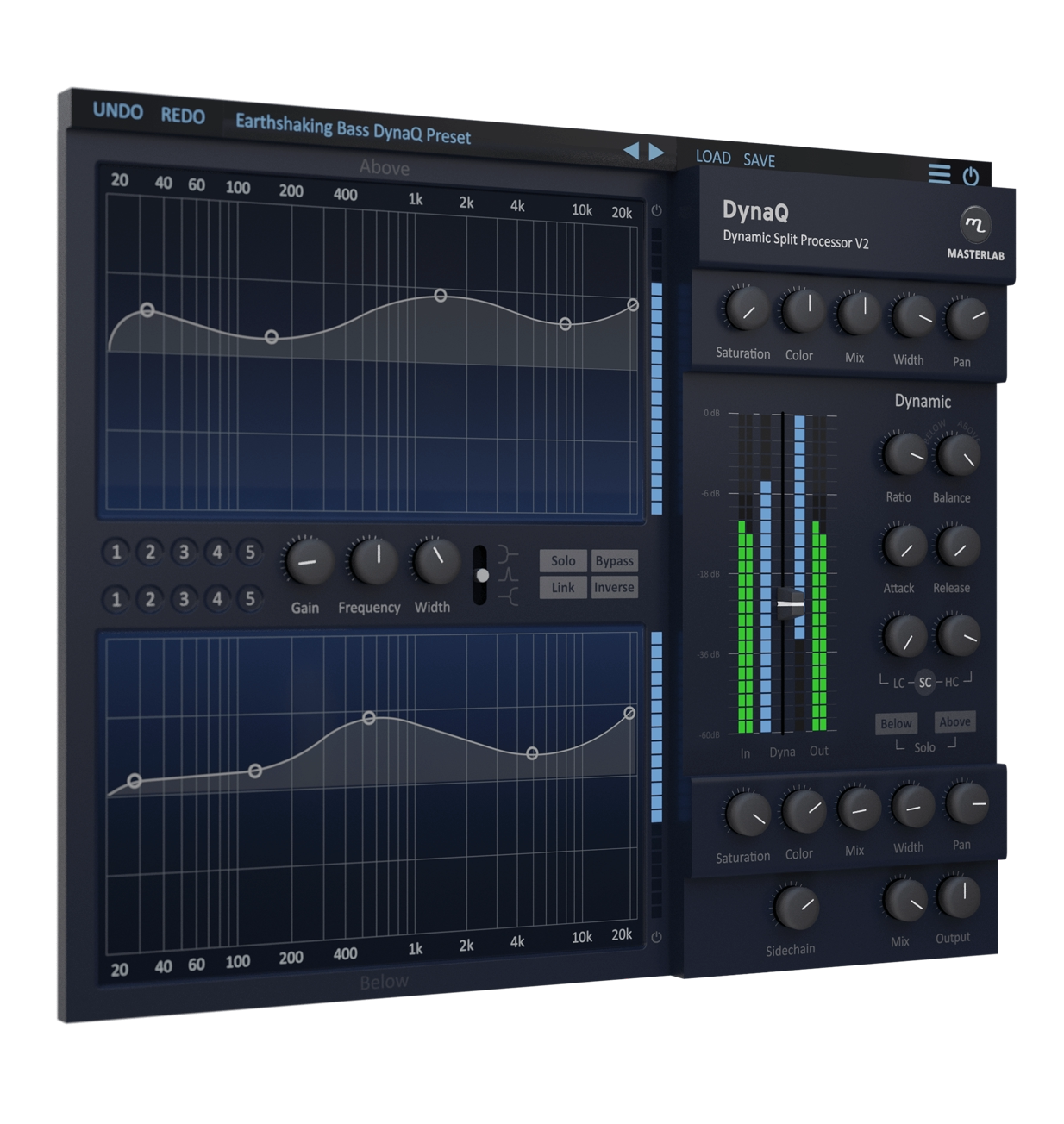Go to next preset with right arrow
This screenshot has height=1124, width=1064.
coord(656,152)
